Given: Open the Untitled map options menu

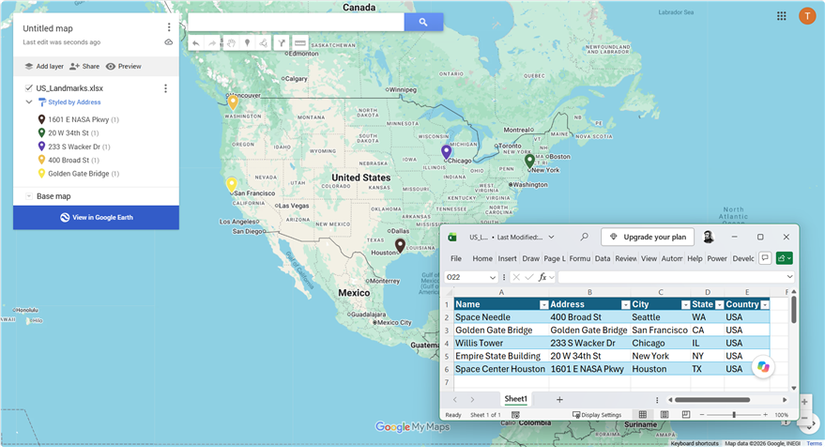Looking at the screenshot, I should pos(168,27).
